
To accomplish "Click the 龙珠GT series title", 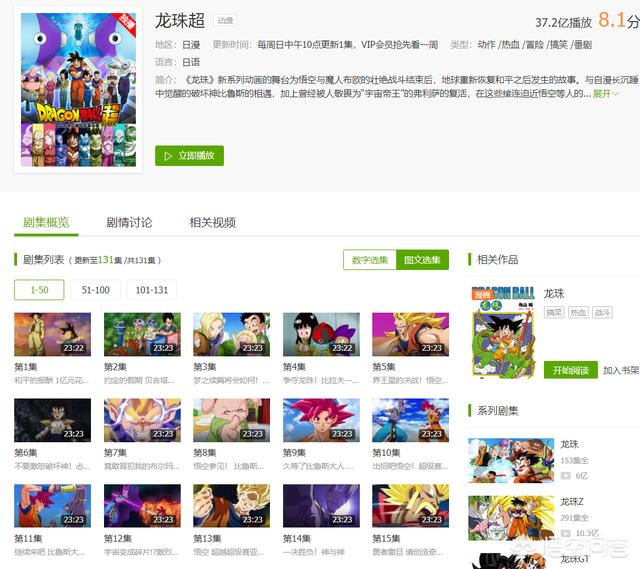I will [575, 559].
